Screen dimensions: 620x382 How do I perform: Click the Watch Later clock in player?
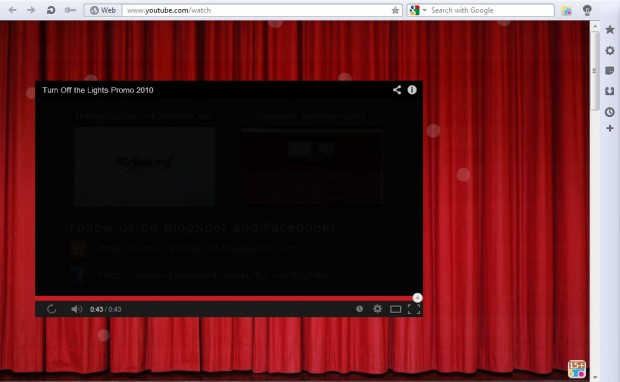[359, 309]
